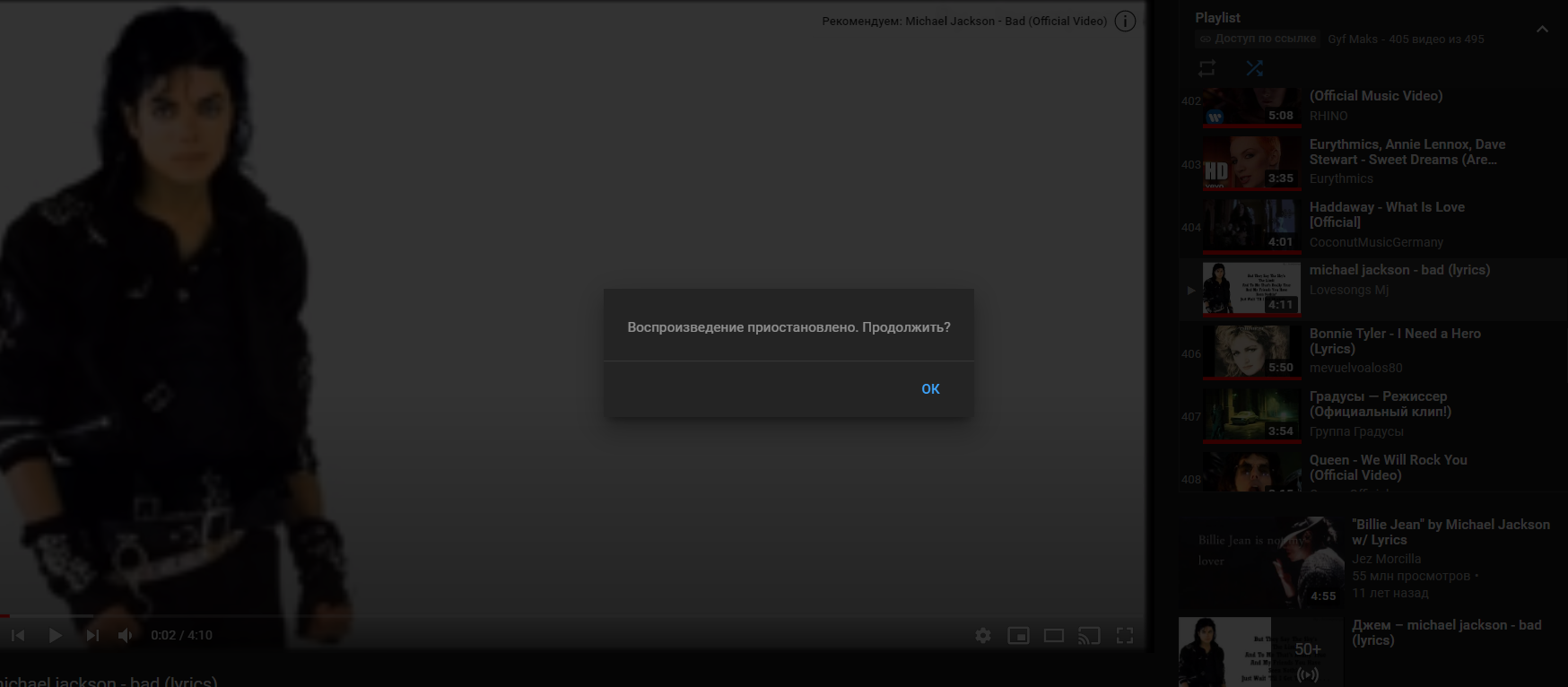Play Queen - We Will Rock You

(1372, 470)
